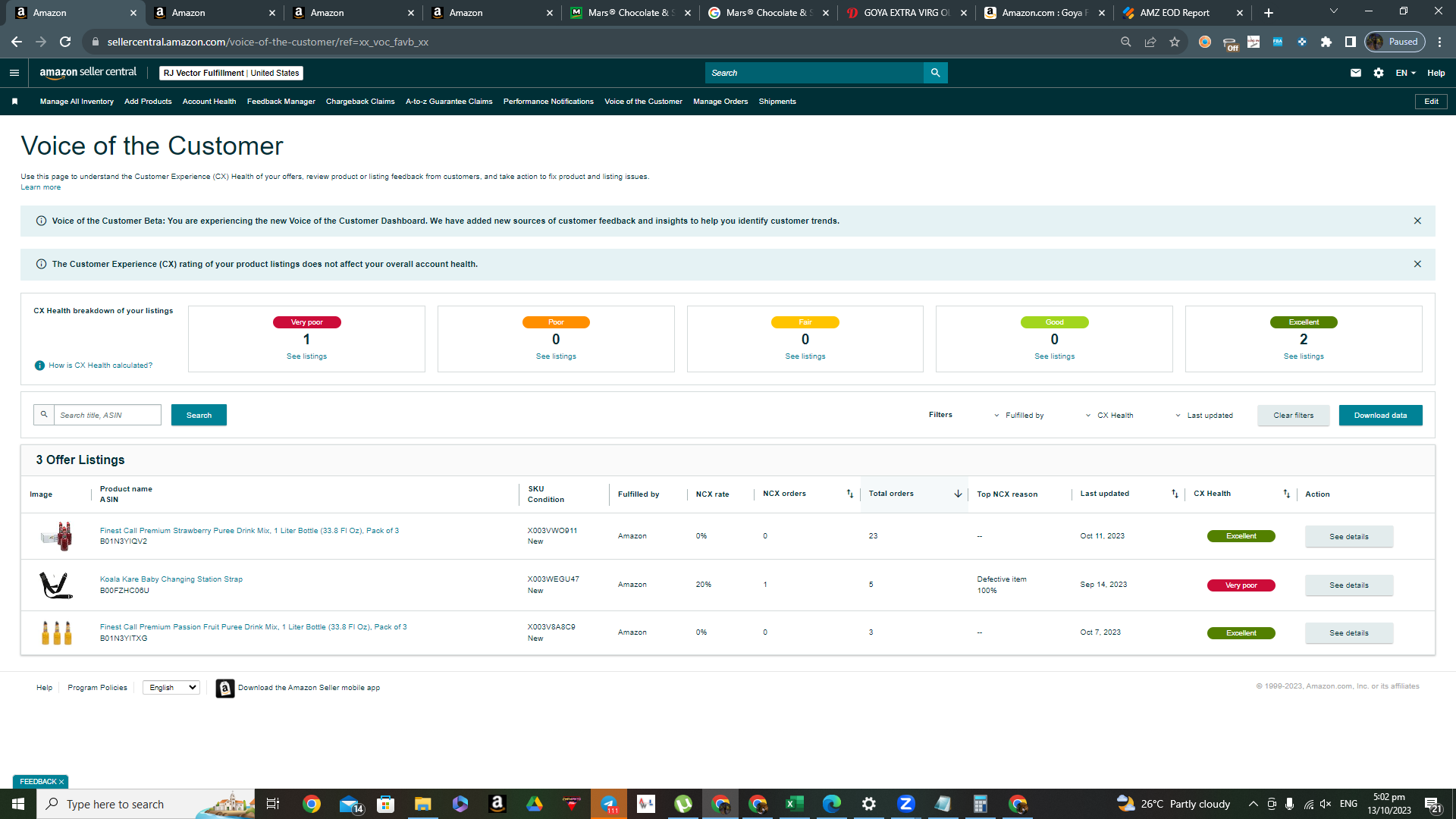Open Excel from the taskbar
The height and width of the screenshot is (819, 1456).
794,804
